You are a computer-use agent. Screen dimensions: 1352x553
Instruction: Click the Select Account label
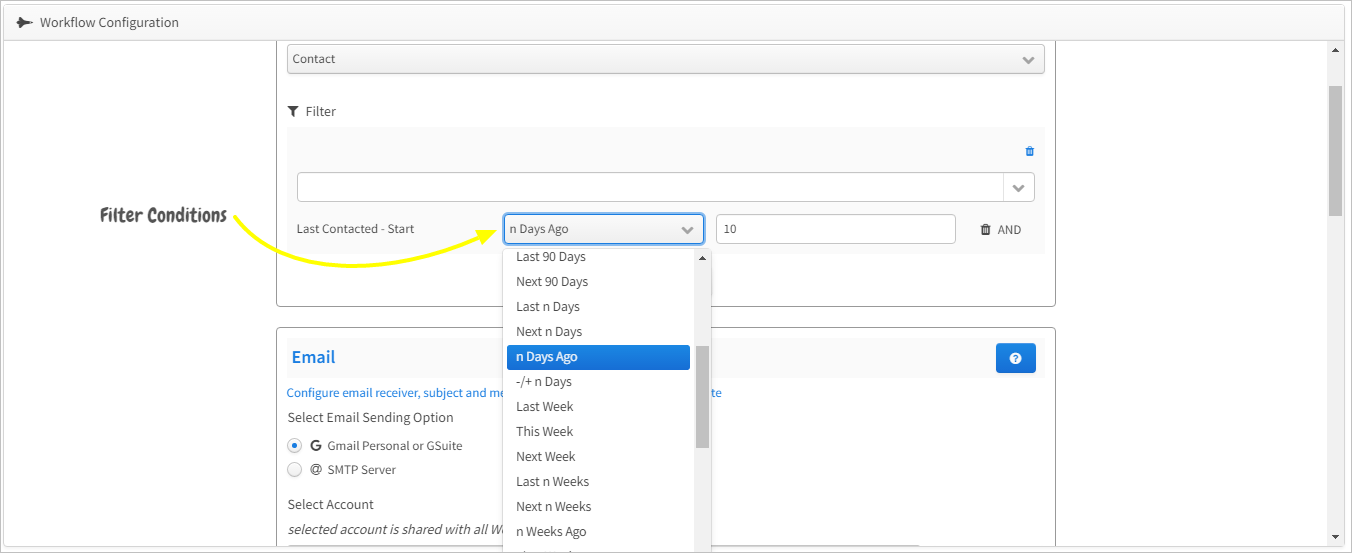pos(331,505)
